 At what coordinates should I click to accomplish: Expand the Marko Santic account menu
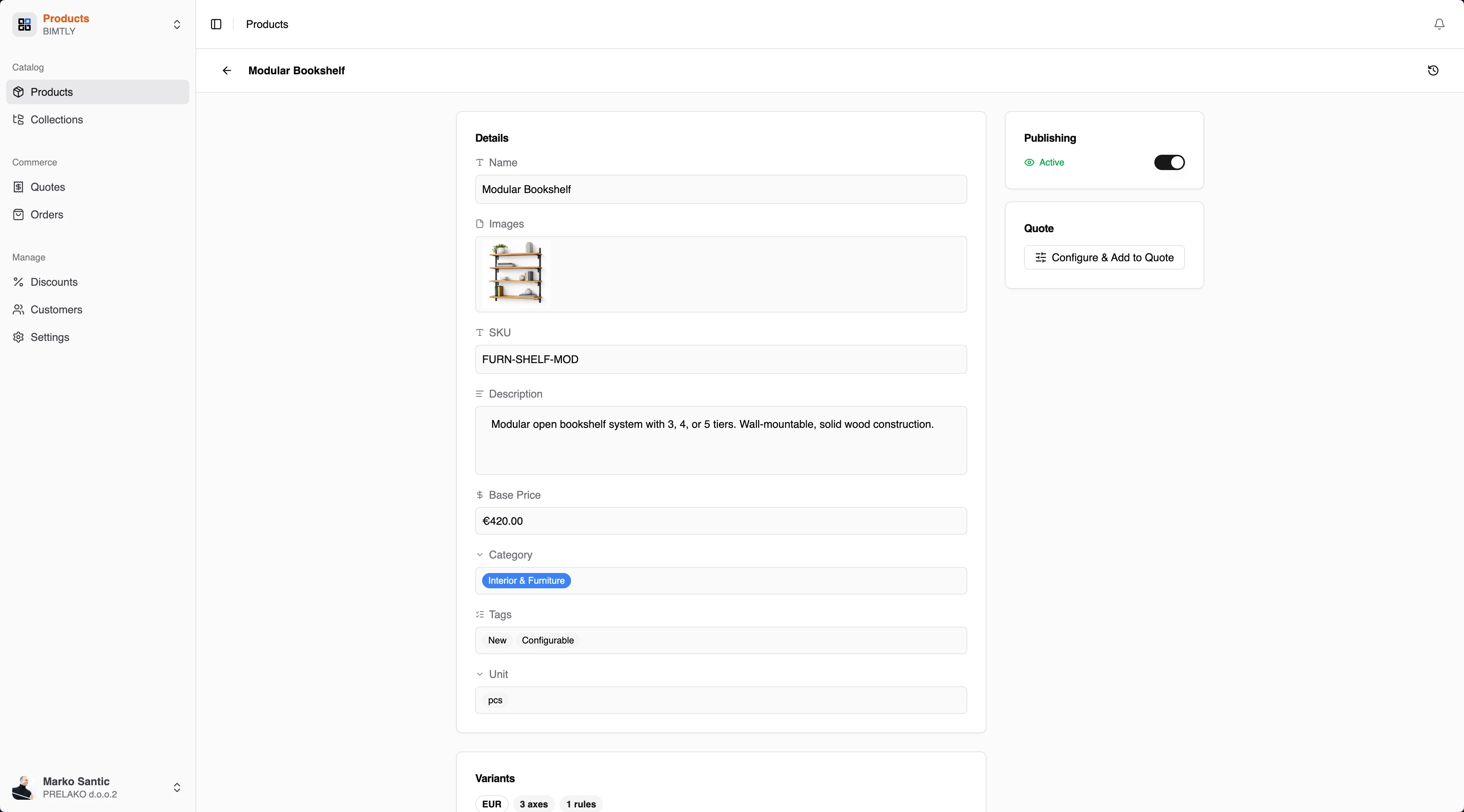pyautogui.click(x=177, y=787)
